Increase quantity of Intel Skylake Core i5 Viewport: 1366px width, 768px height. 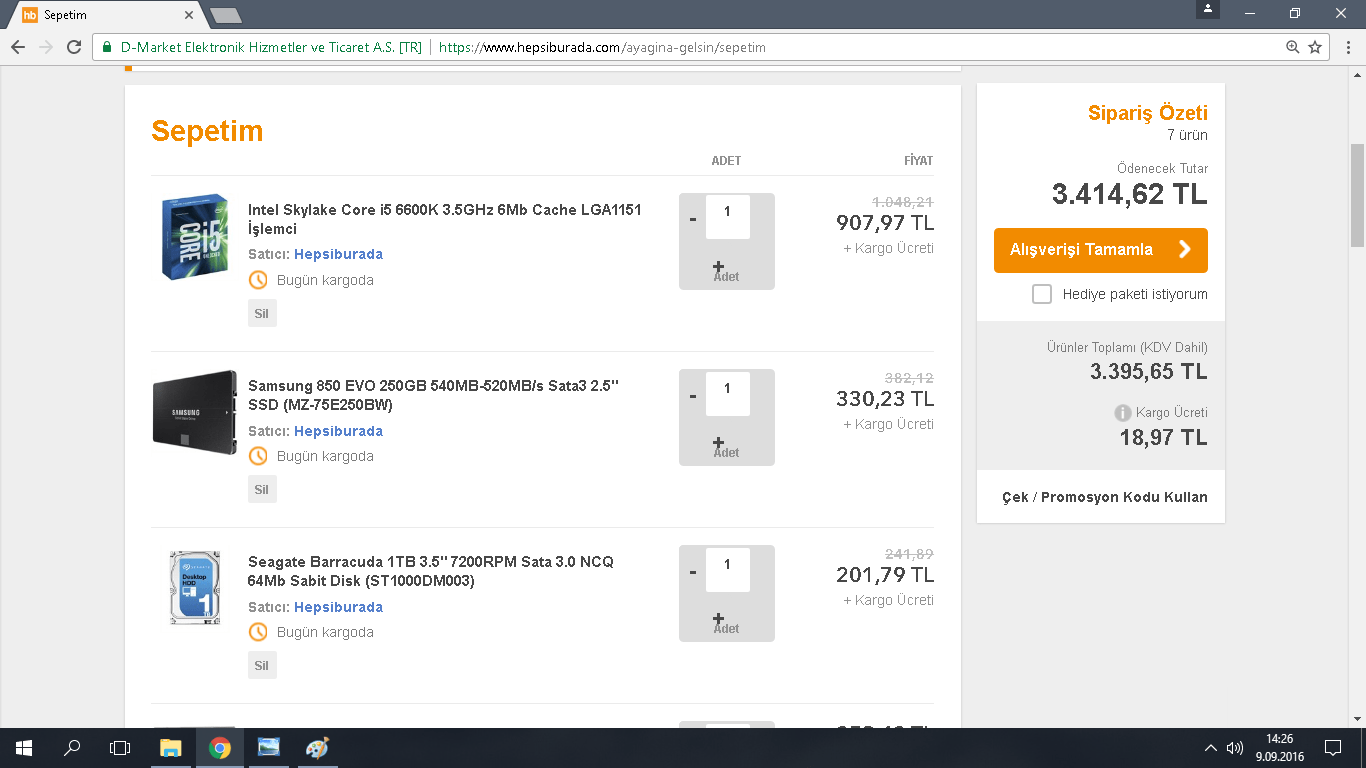click(x=718, y=266)
